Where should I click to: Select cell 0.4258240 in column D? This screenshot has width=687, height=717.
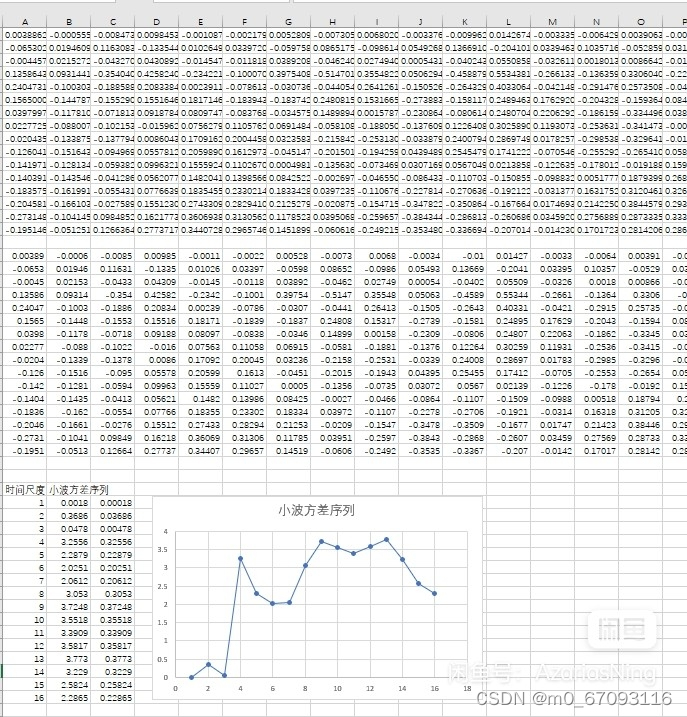coord(156,74)
